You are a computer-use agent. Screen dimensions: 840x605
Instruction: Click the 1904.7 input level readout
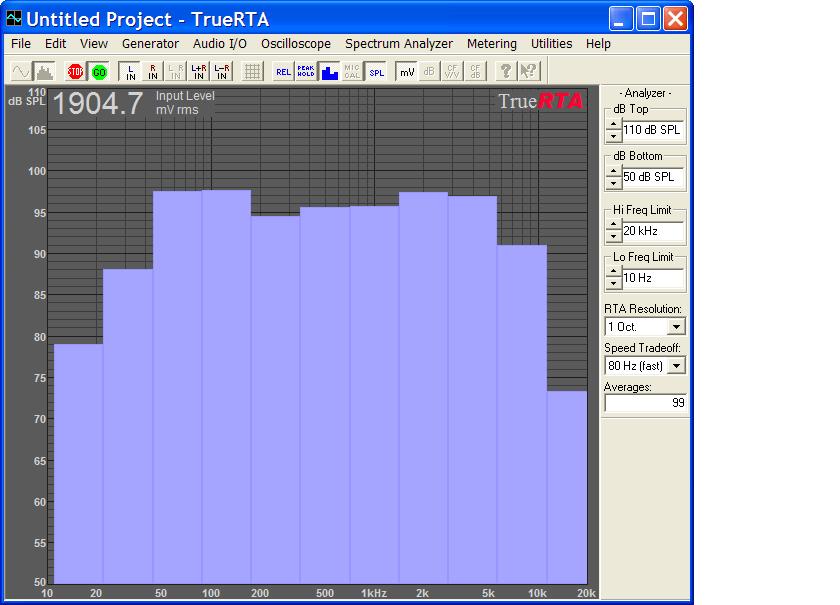[x=98, y=103]
